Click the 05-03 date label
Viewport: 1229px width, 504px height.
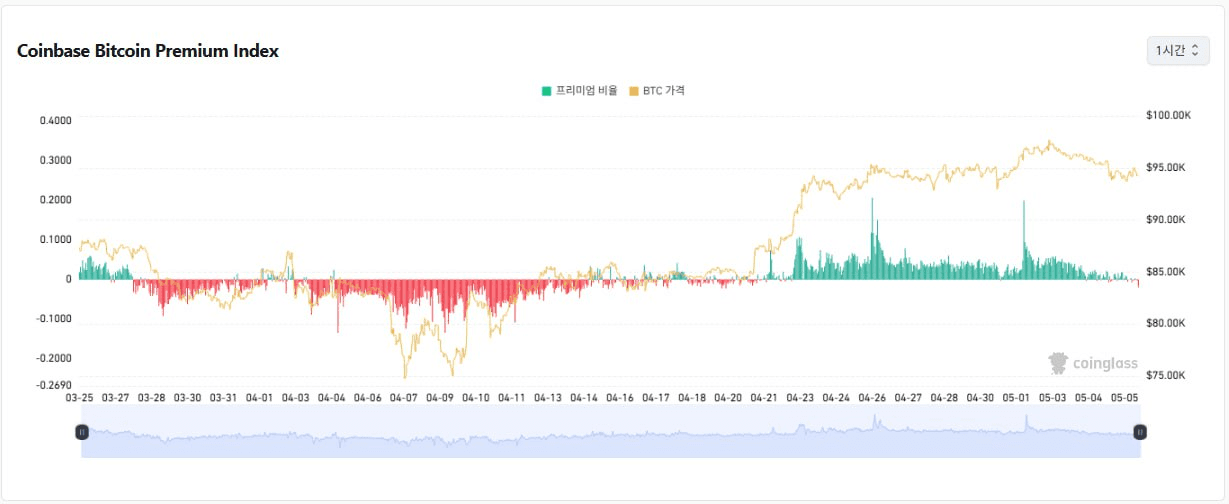click(x=1052, y=398)
